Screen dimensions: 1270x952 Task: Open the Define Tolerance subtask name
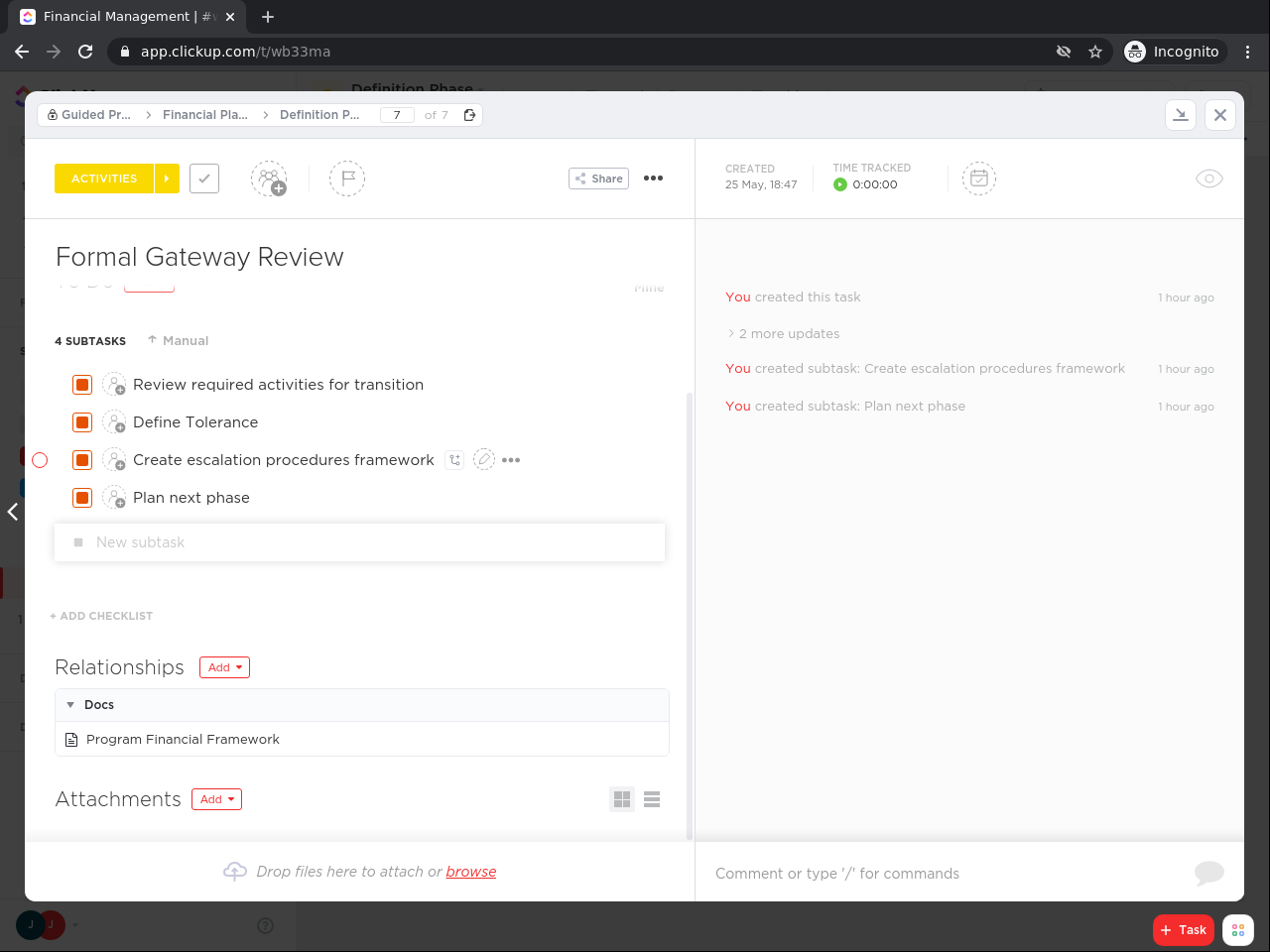[195, 422]
